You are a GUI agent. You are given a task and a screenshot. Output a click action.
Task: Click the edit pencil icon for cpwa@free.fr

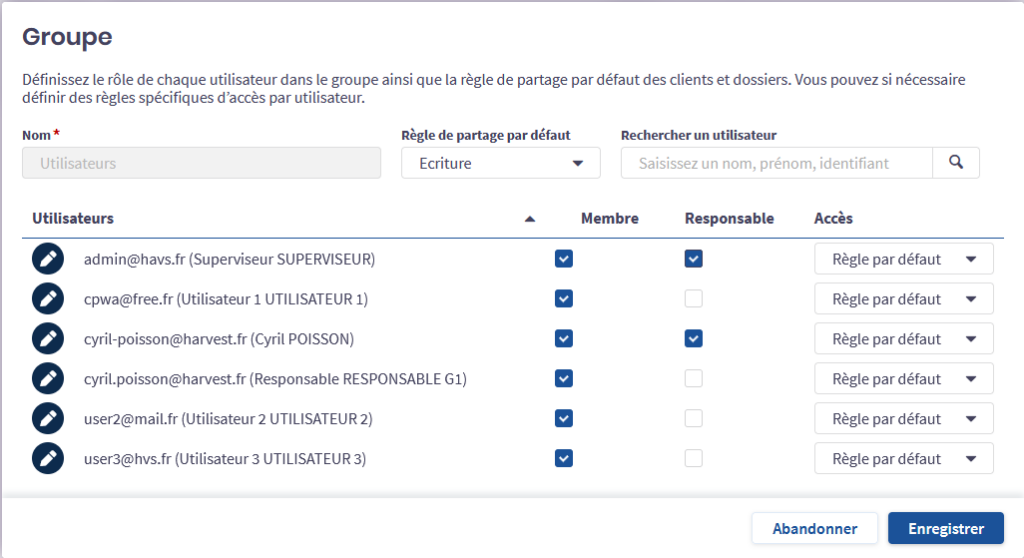48,299
